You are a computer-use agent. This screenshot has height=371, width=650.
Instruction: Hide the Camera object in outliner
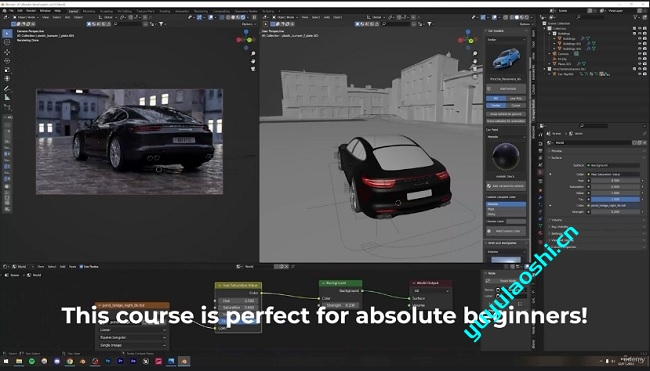(640, 54)
